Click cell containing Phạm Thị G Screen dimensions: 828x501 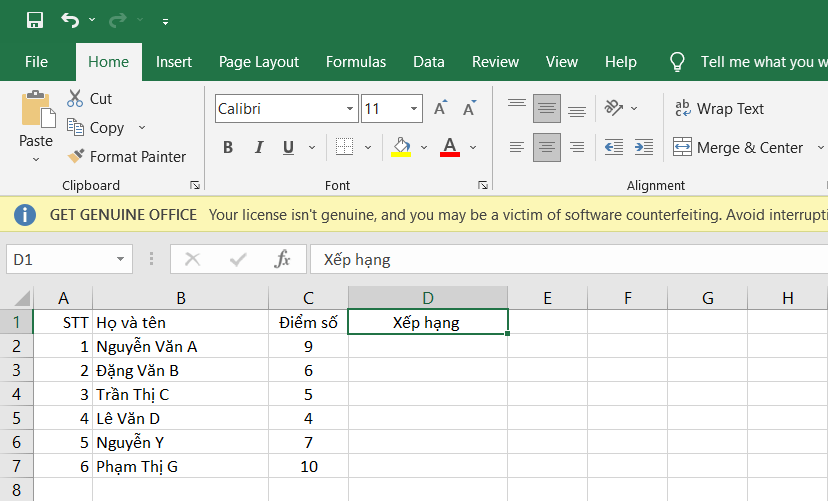click(x=181, y=466)
